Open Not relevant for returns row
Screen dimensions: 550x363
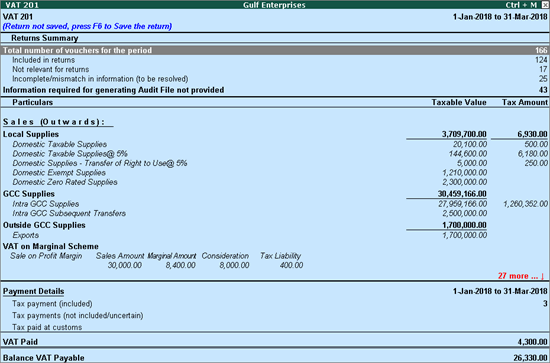(275, 69)
